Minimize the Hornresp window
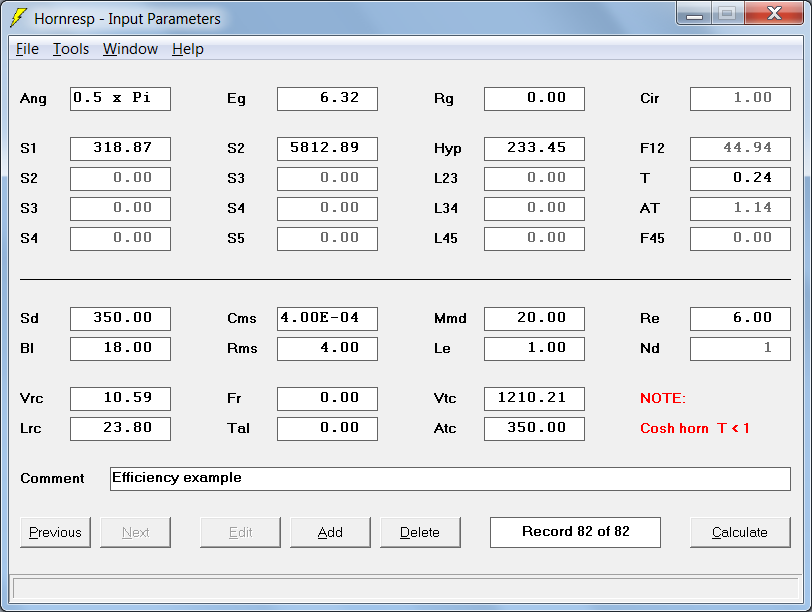The width and height of the screenshot is (812, 612). click(694, 14)
